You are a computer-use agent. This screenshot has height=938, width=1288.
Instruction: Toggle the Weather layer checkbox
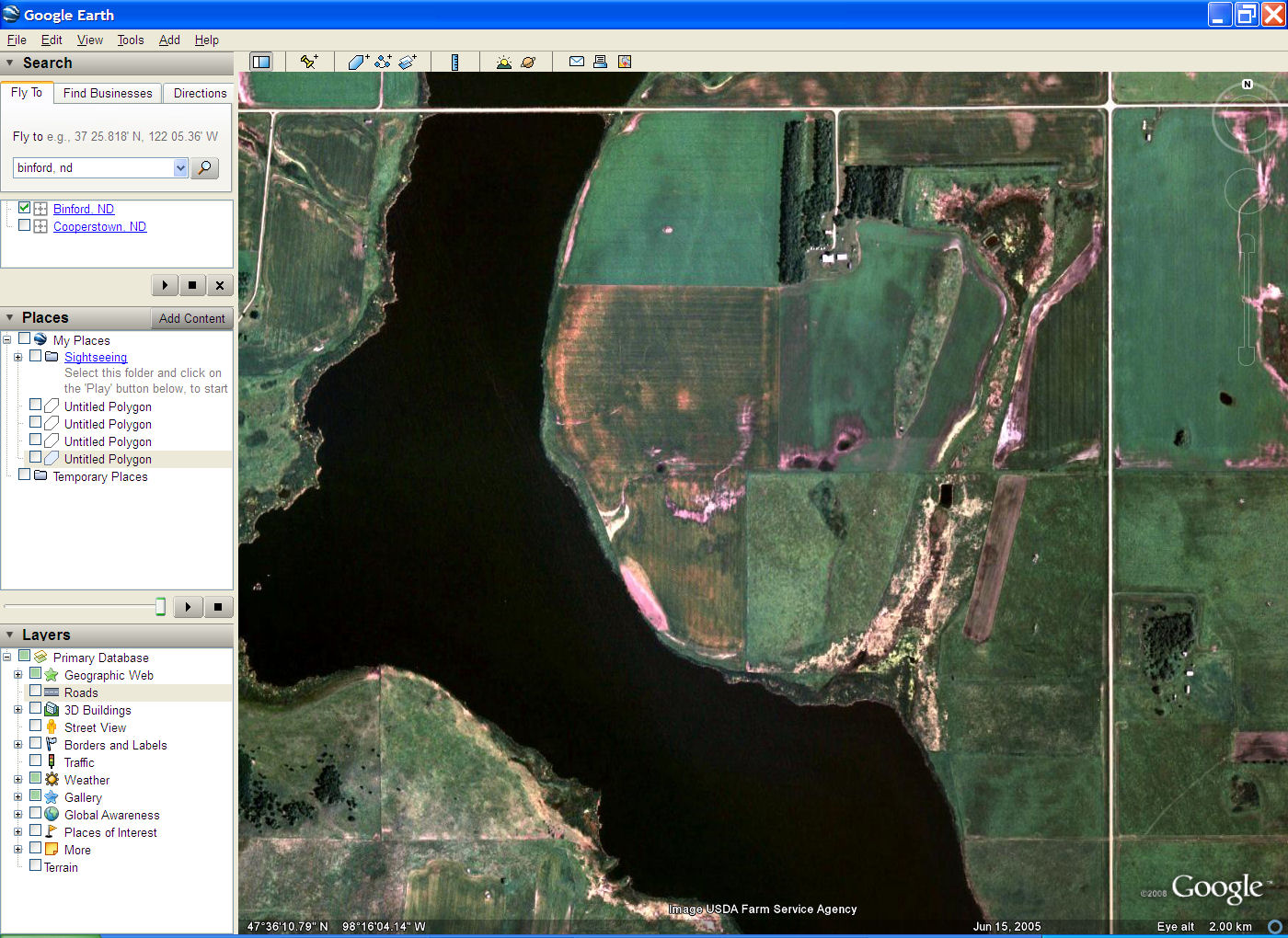click(35, 779)
